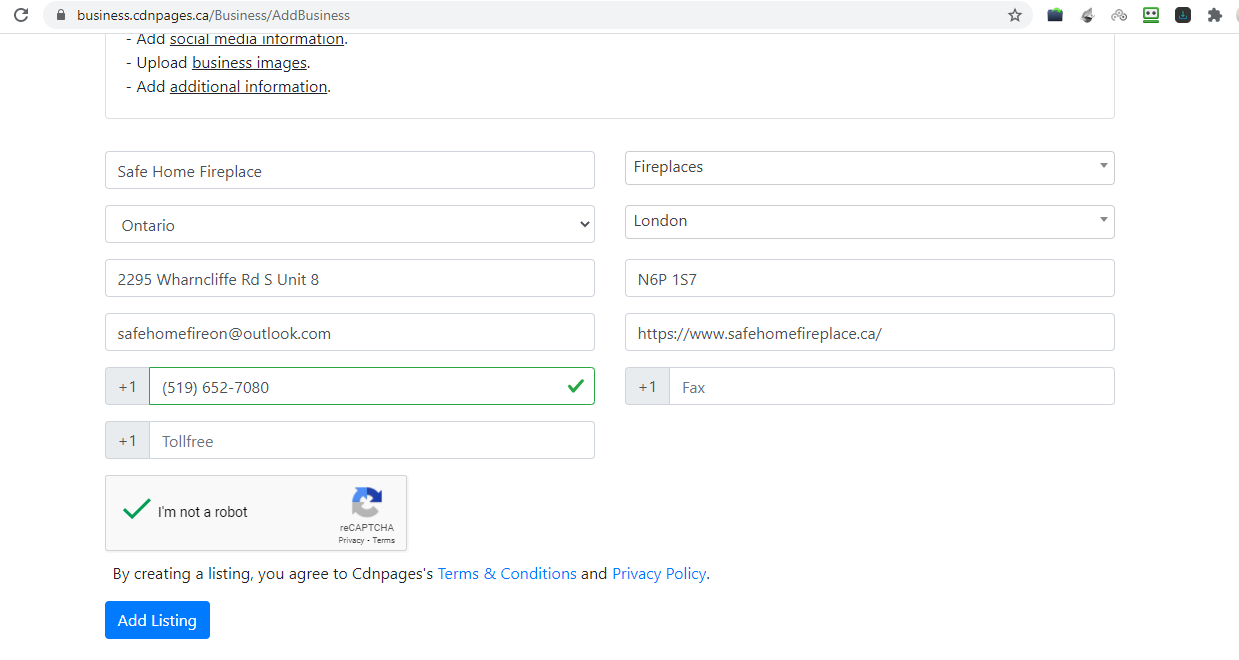The width and height of the screenshot is (1239, 660).
Task: Expand the Ontario province dropdown
Action: tap(350, 225)
